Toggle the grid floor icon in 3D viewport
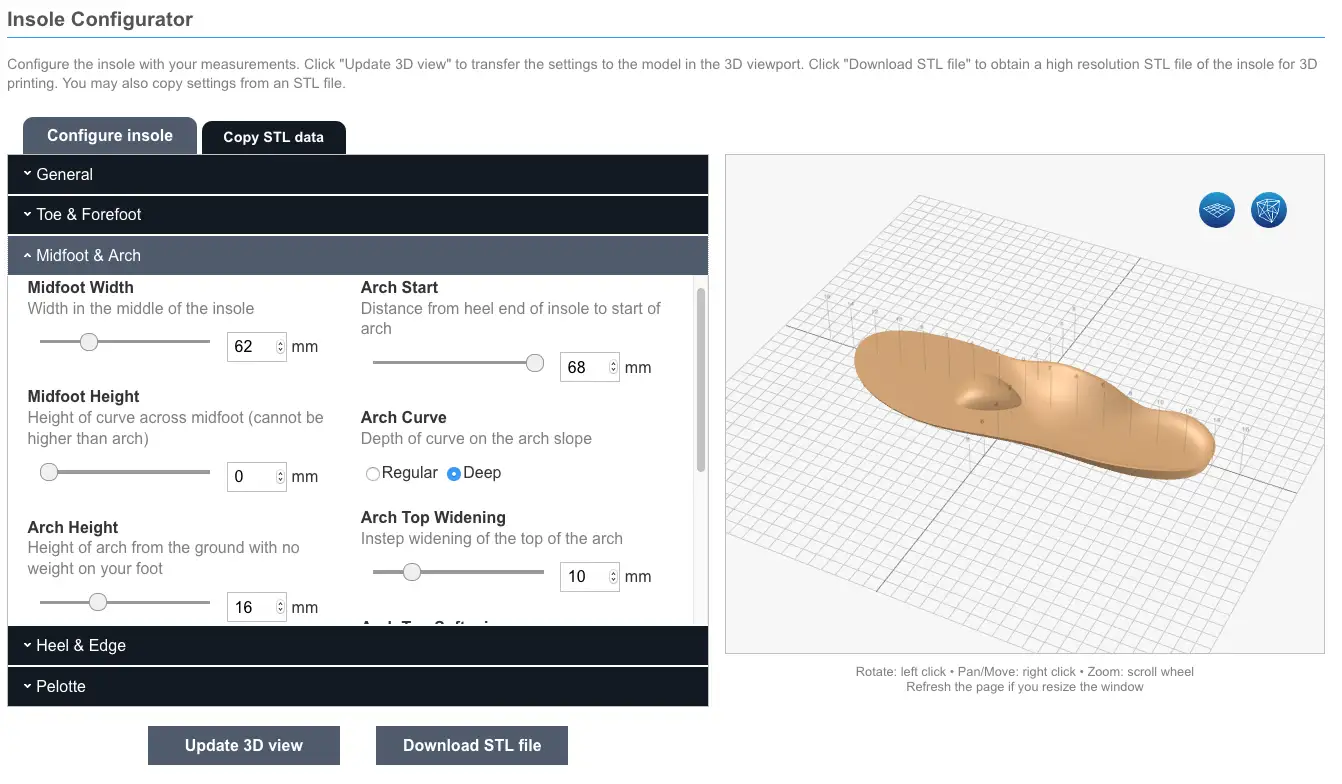Screen dimensions: 1342x784 click(1217, 210)
